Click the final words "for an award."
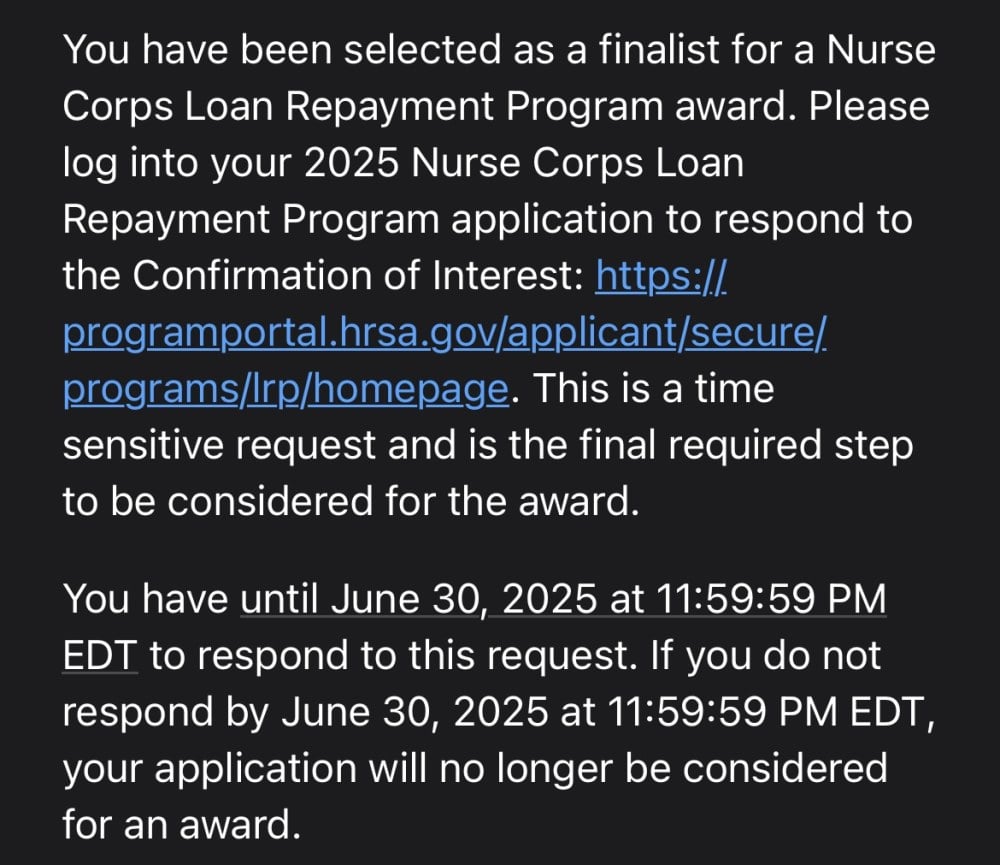 [x=182, y=824]
